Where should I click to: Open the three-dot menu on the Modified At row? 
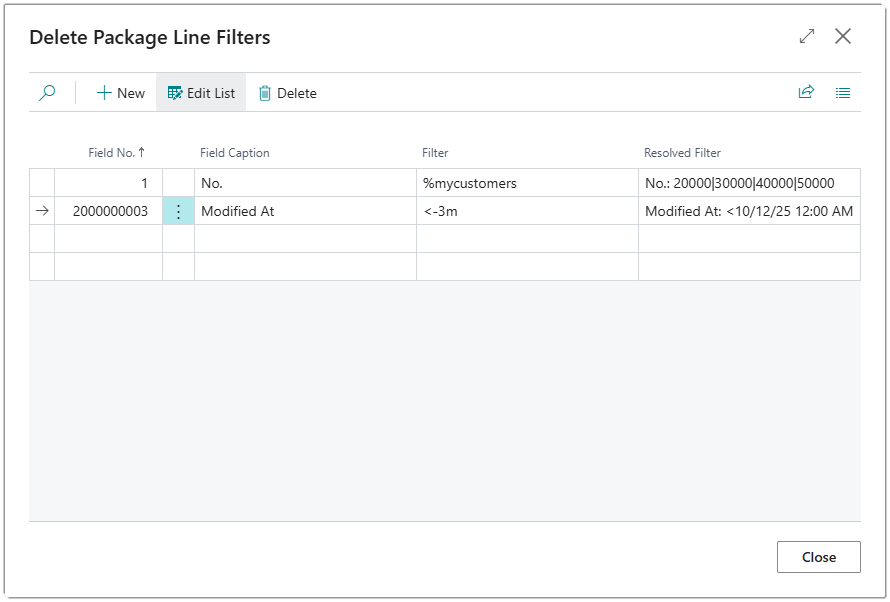[179, 211]
